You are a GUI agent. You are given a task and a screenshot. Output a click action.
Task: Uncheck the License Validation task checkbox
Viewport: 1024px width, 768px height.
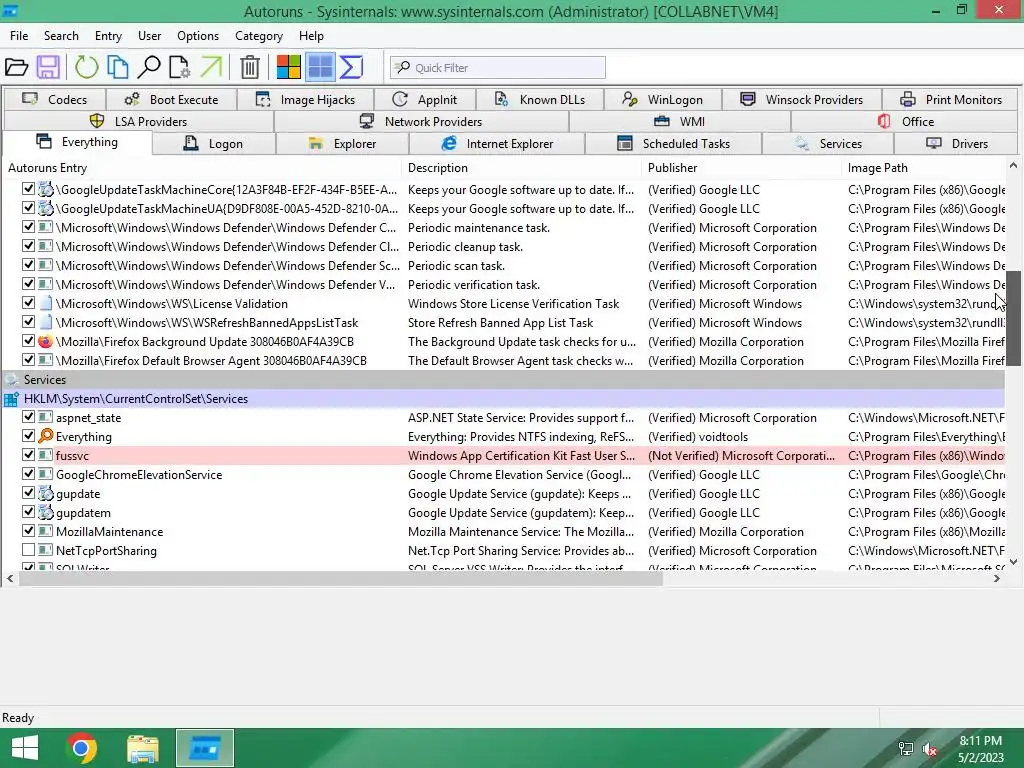coord(28,303)
